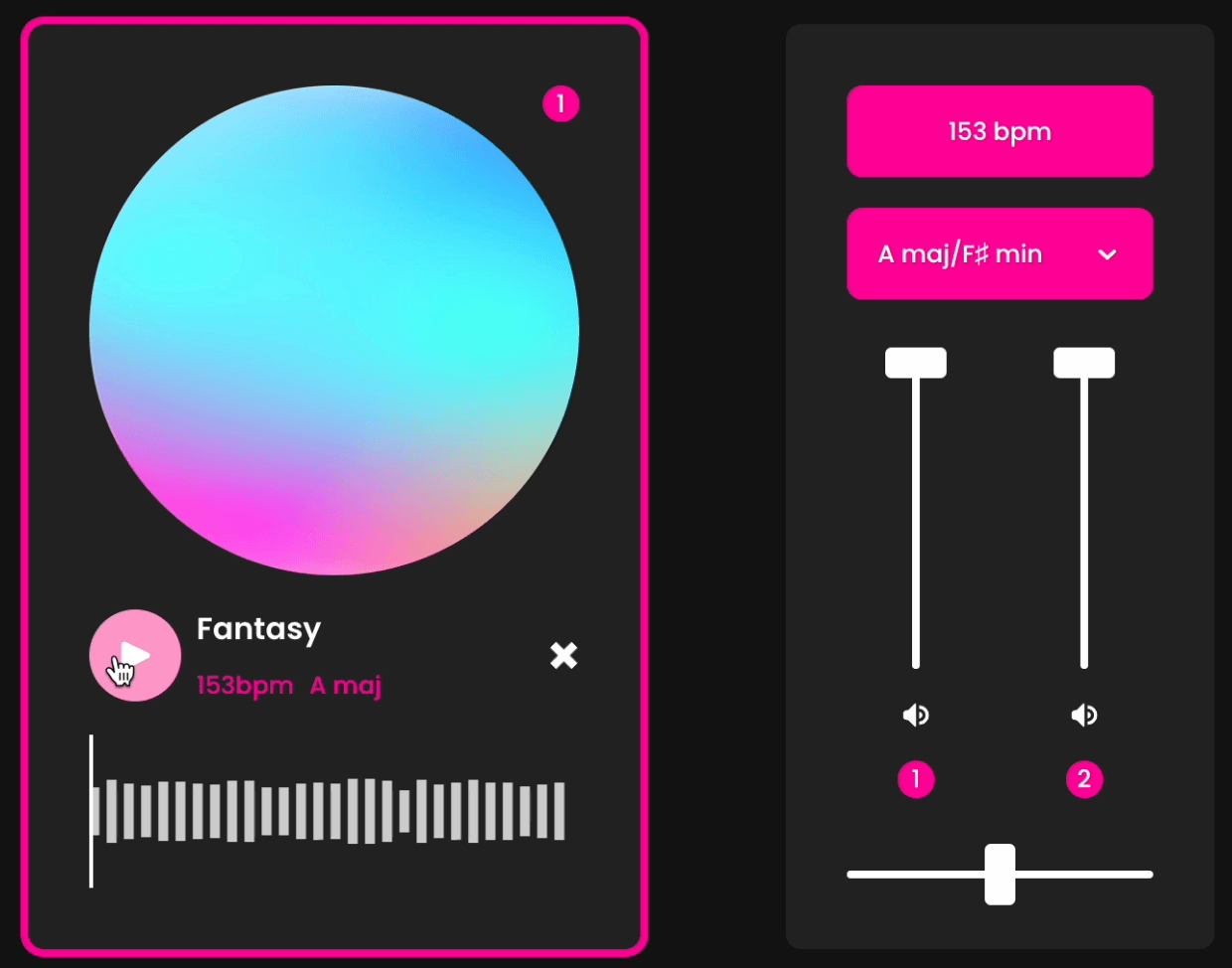The image size is (1232, 968).
Task: Click the play triangle inside the pink circle
Action: [x=137, y=654]
